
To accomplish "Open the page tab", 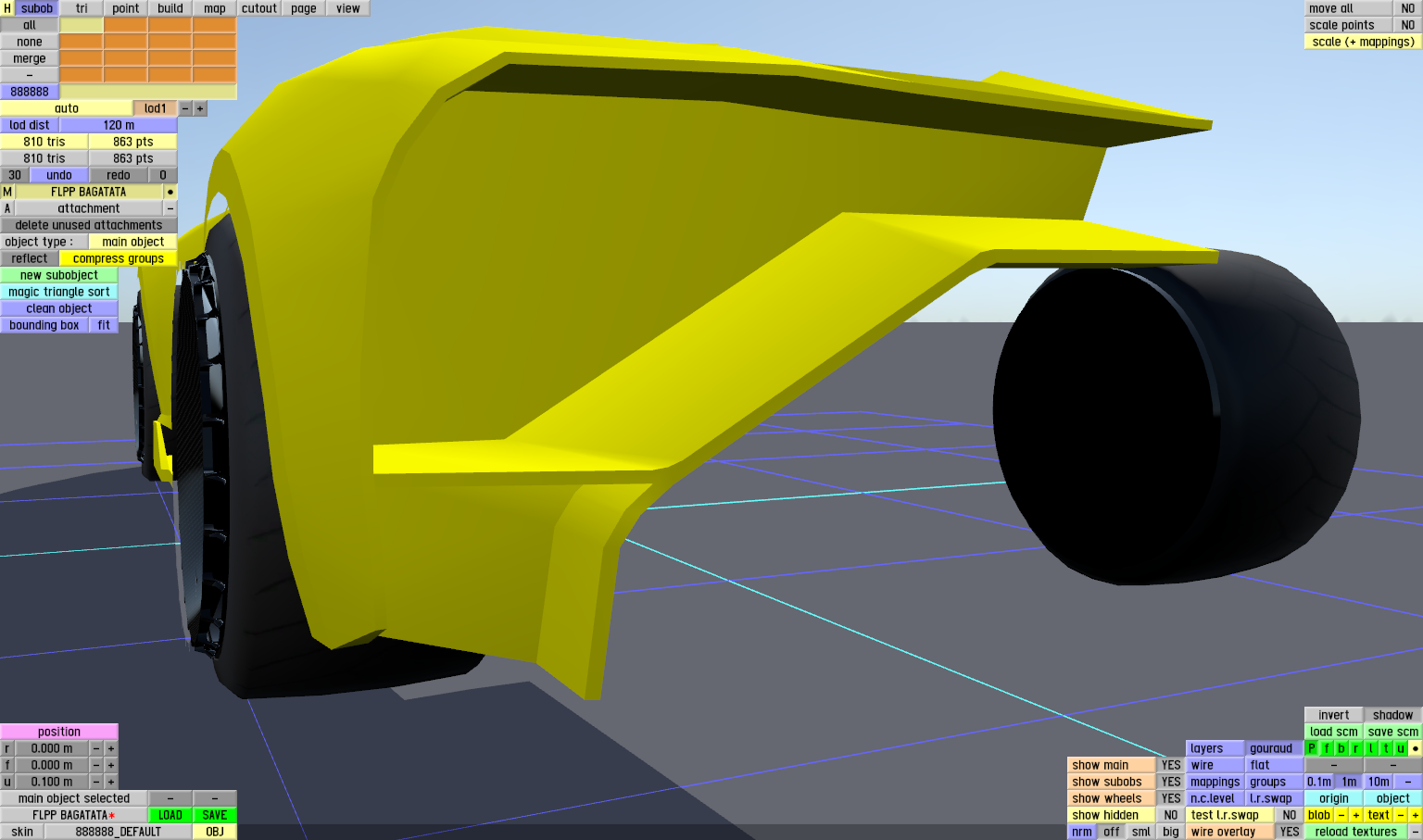I will pyautogui.click(x=304, y=8).
